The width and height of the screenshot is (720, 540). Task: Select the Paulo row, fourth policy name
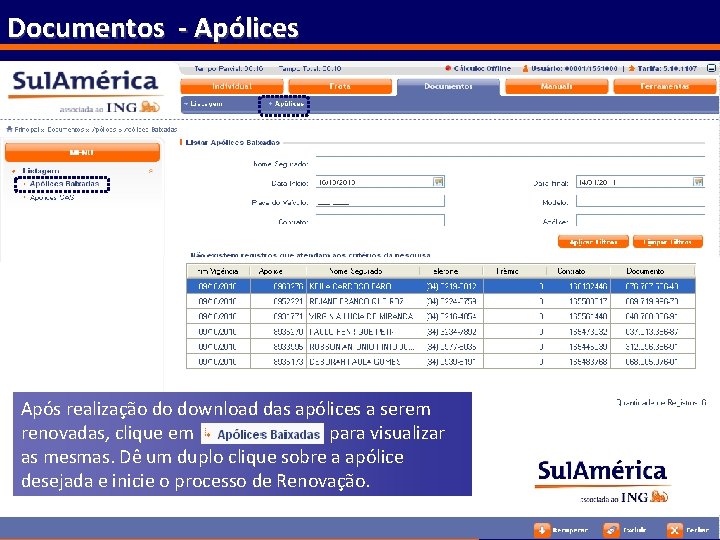tap(441, 331)
